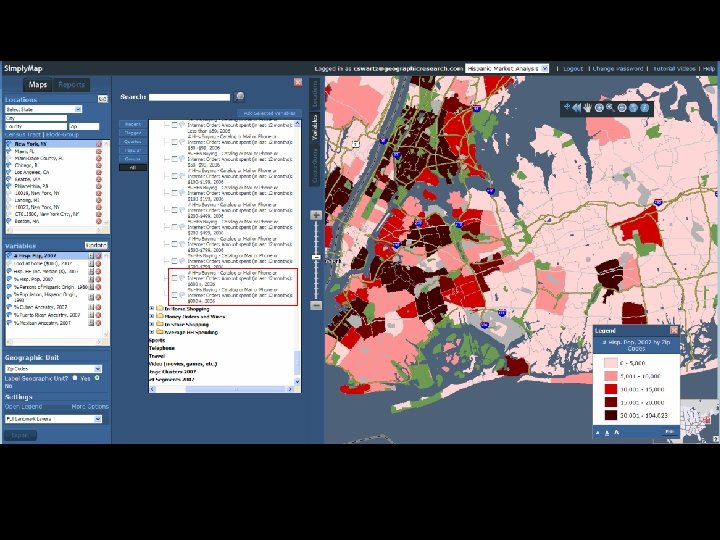720x540 pixels.
Task: Expand the In Home Shopping folder
Action: click(152, 309)
